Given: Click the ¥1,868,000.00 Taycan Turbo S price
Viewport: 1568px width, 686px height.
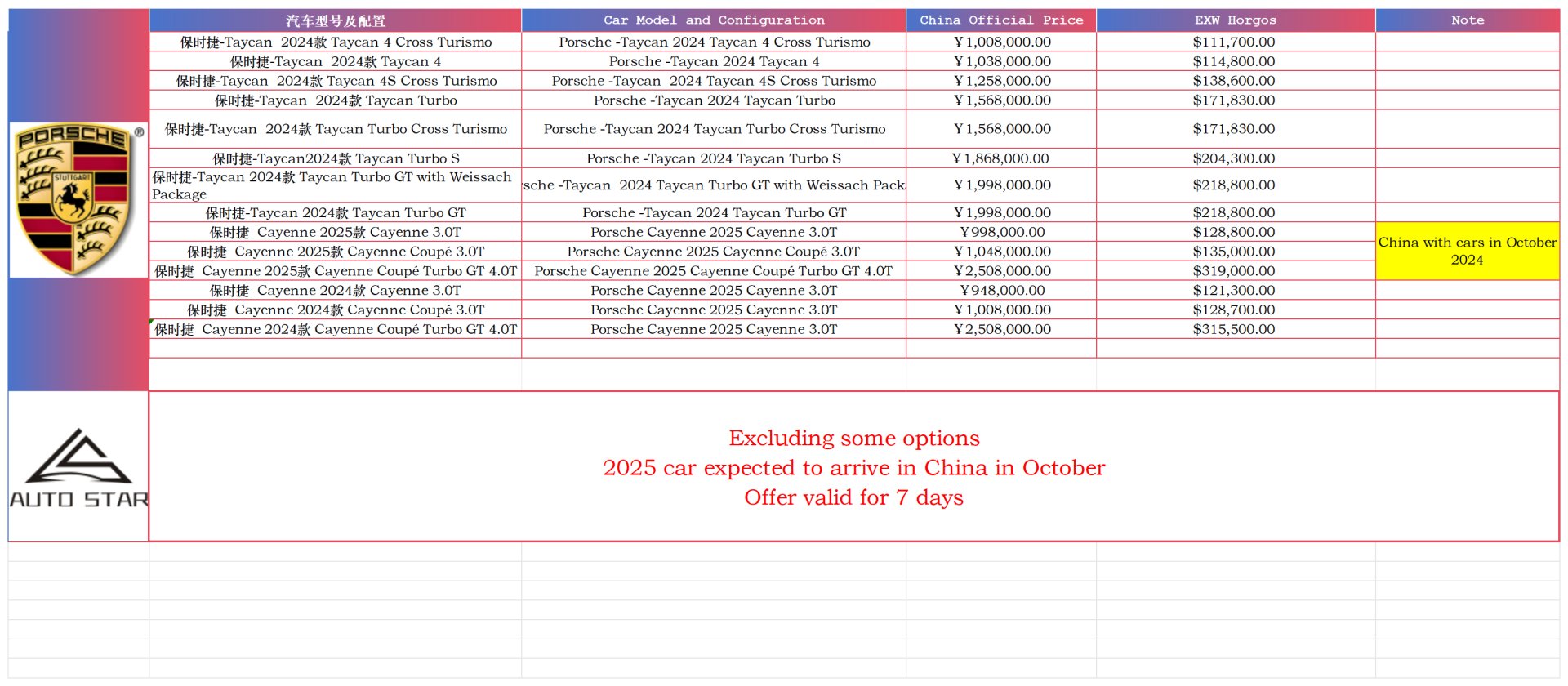Looking at the screenshot, I should tap(1000, 158).
